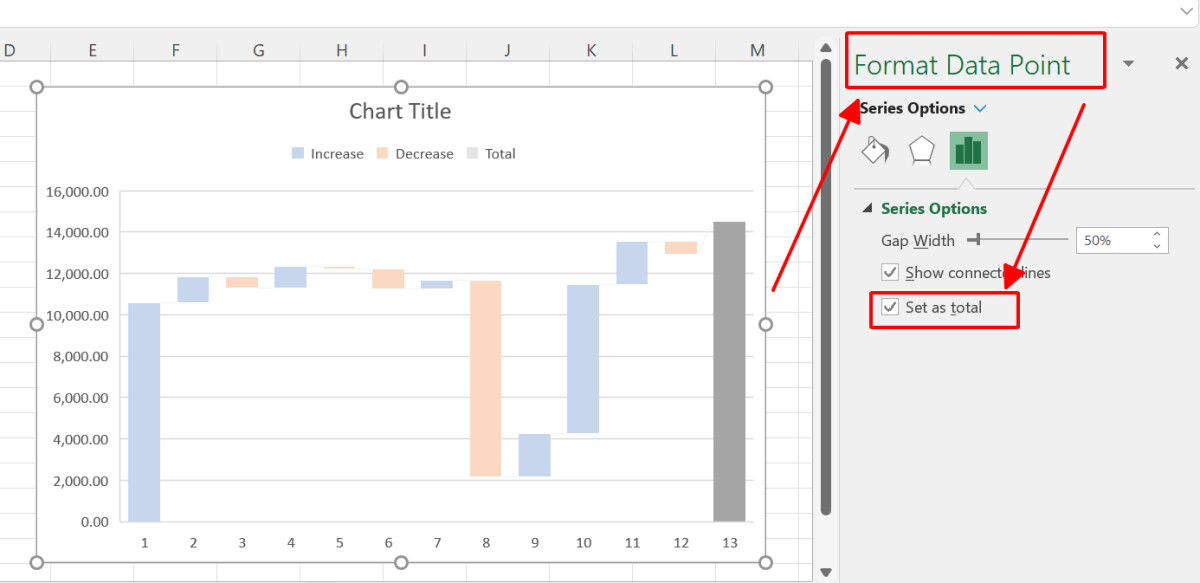Click the vertical scrollbar up arrow
Screen dimensions: 1200x583
click(x=825, y=46)
